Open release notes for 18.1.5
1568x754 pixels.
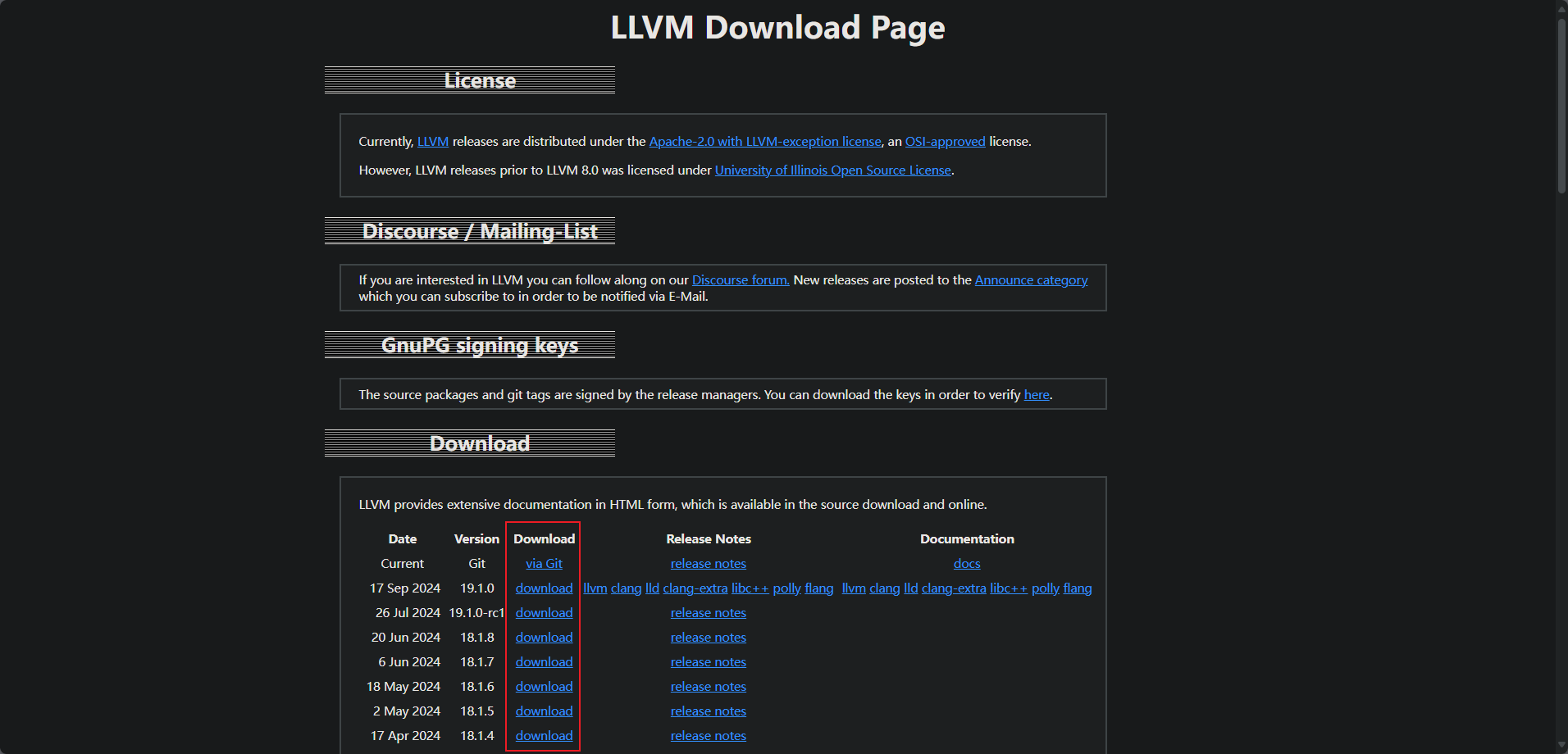point(709,711)
